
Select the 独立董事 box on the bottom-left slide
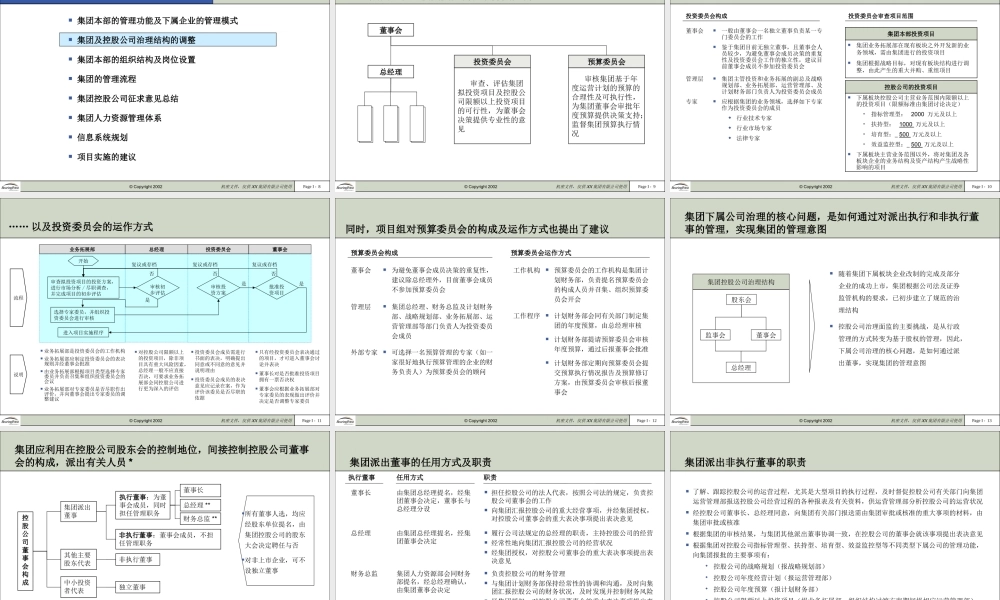[138, 586]
